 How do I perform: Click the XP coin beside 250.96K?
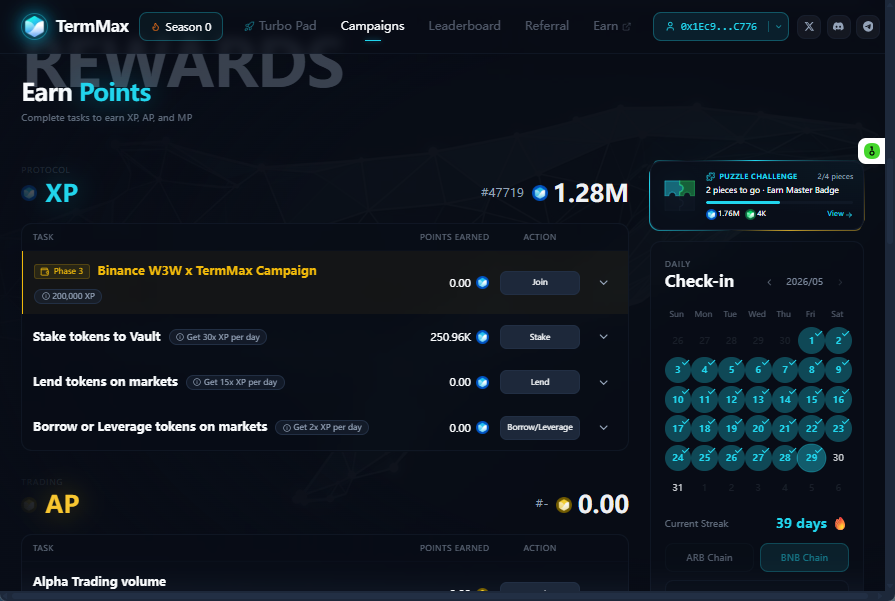click(x=483, y=337)
